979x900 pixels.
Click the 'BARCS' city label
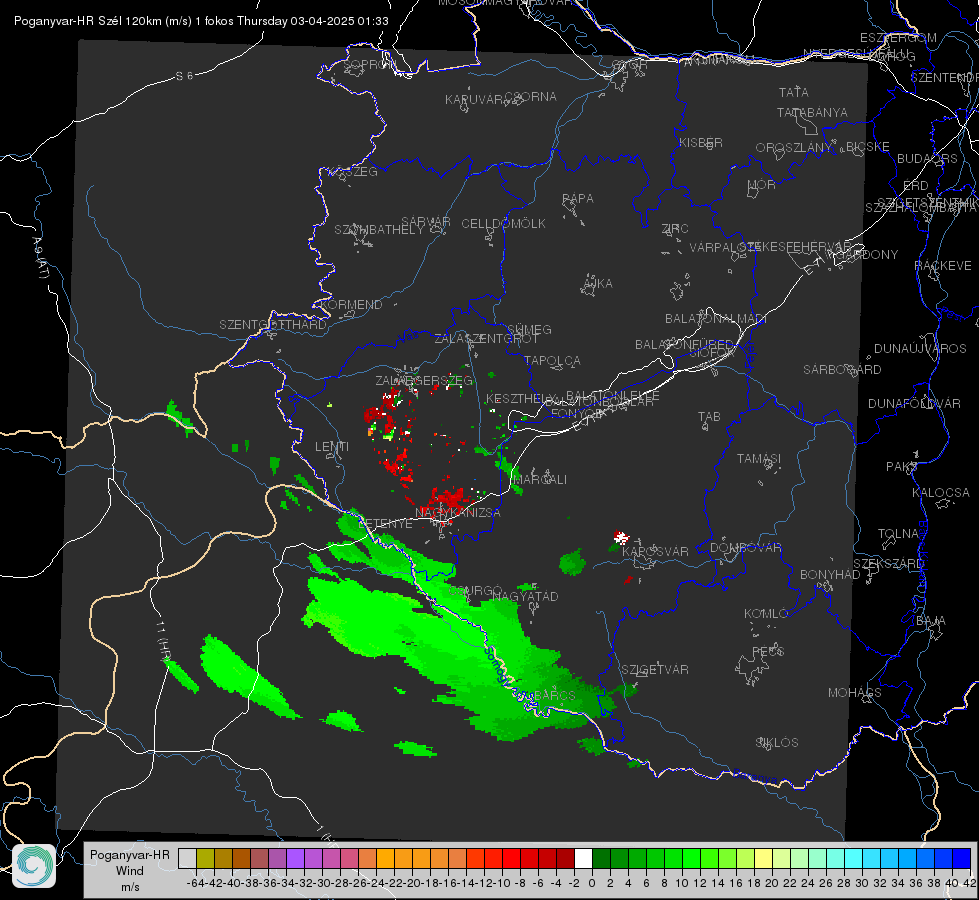(x=554, y=695)
